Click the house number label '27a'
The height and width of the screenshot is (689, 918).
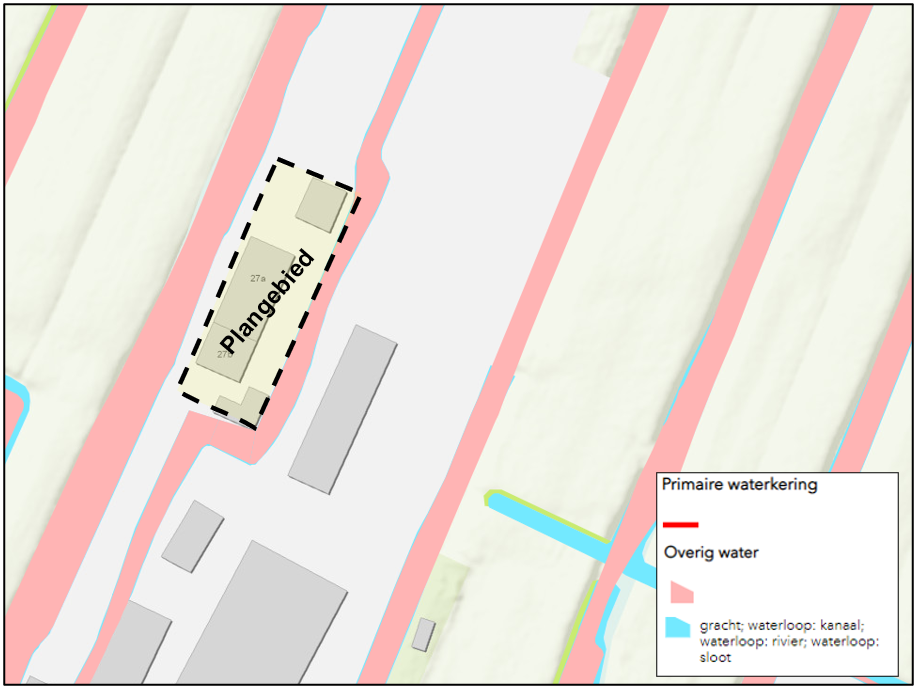(x=258, y=279)
